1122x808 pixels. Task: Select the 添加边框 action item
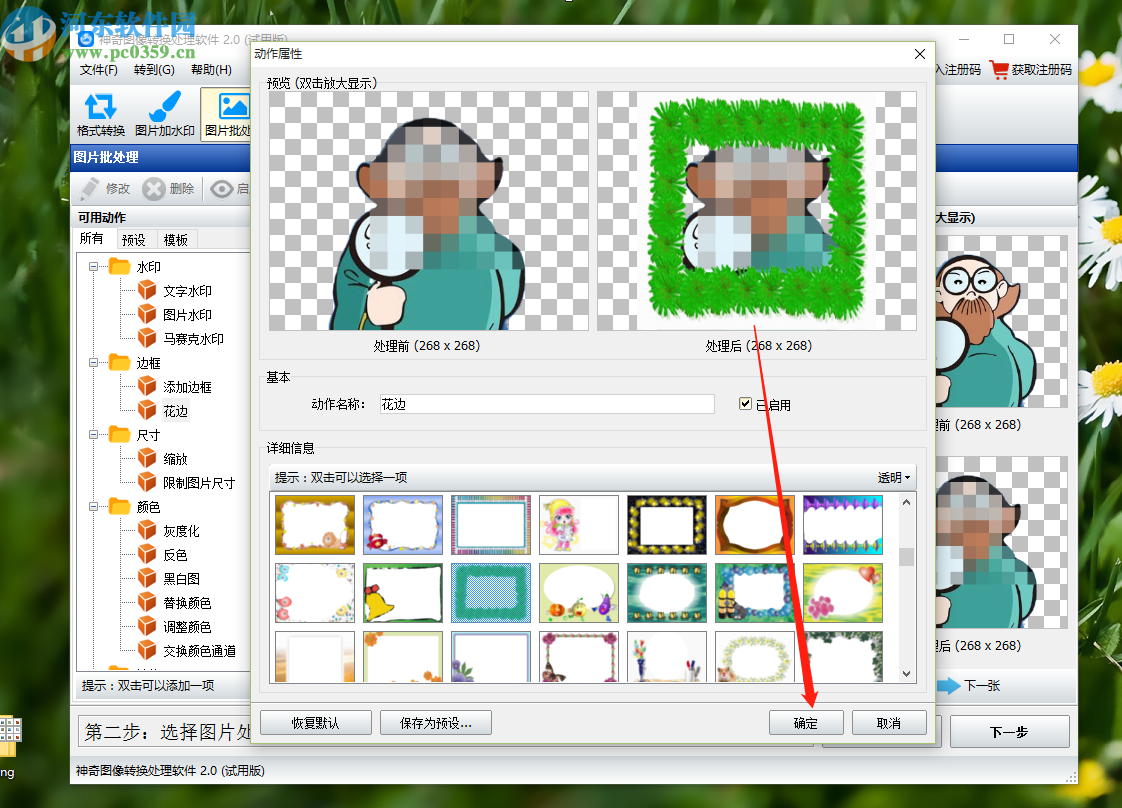pos(187,387)
